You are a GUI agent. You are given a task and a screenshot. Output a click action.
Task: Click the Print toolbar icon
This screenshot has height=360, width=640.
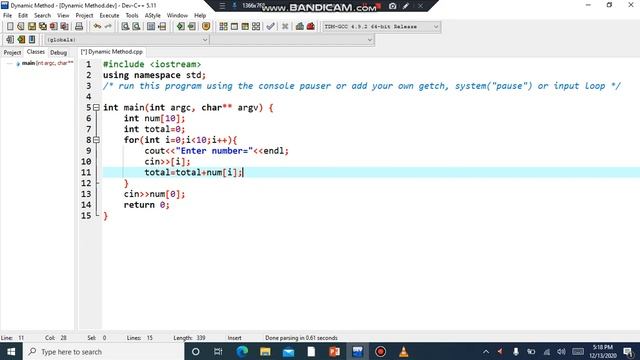pyautogui.click(x=79, y=27)
